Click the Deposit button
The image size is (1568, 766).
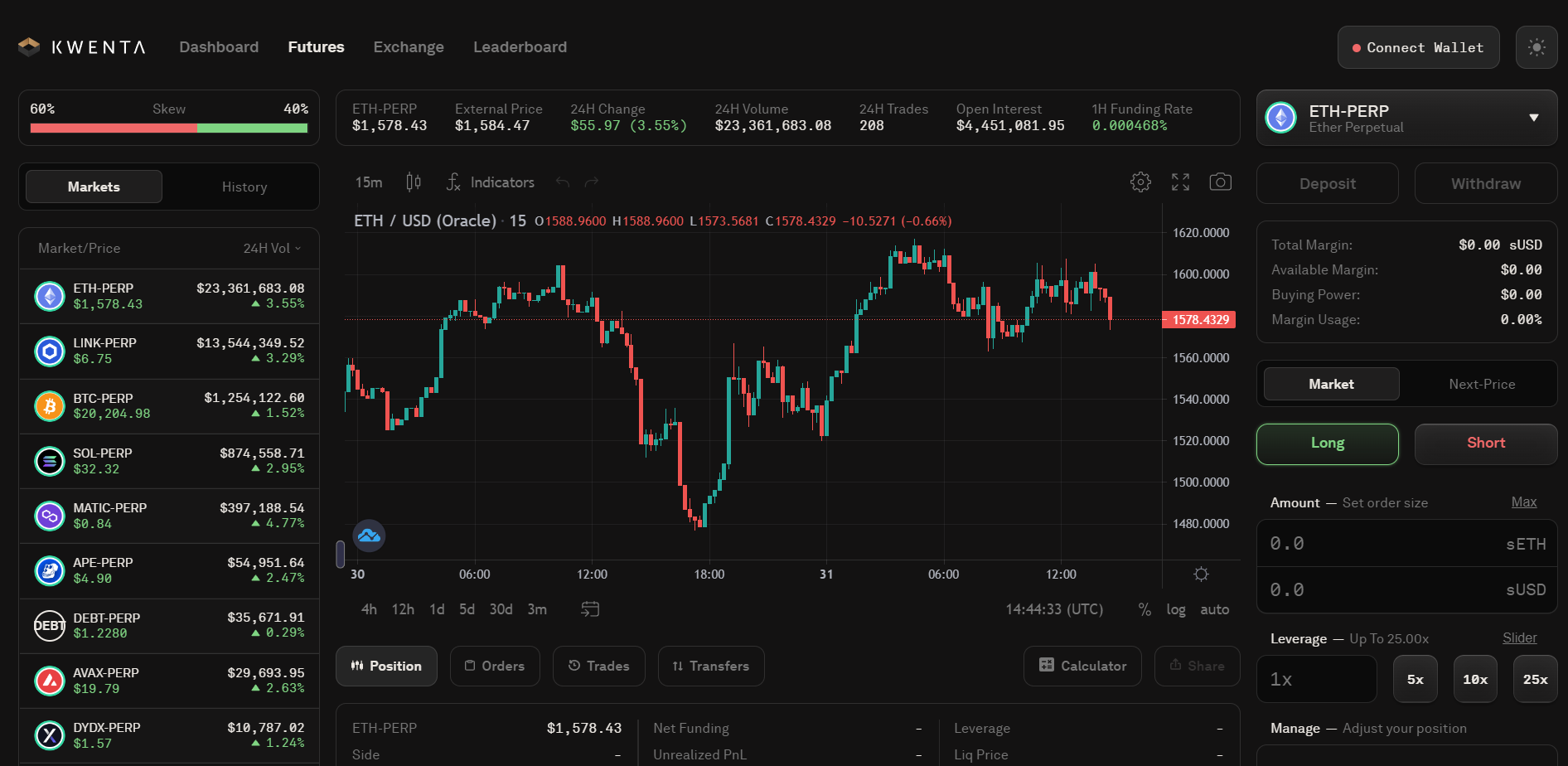pos(1327,183)
